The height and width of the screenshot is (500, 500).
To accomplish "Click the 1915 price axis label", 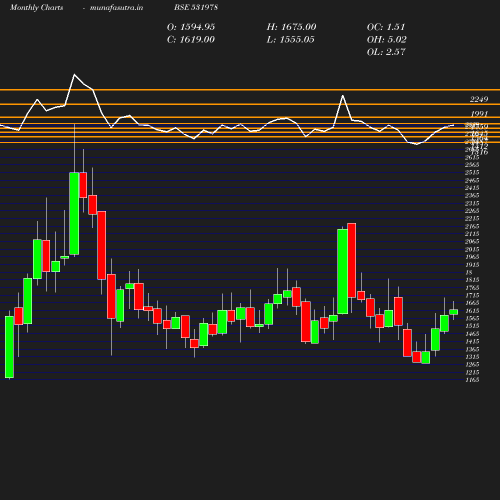I will click(x=472, y=265).
